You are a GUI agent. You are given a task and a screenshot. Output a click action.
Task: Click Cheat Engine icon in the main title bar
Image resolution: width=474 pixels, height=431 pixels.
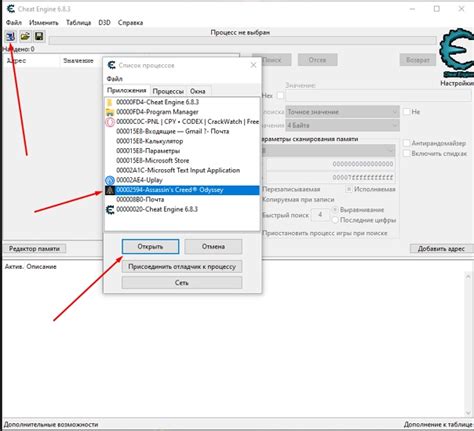11,9
